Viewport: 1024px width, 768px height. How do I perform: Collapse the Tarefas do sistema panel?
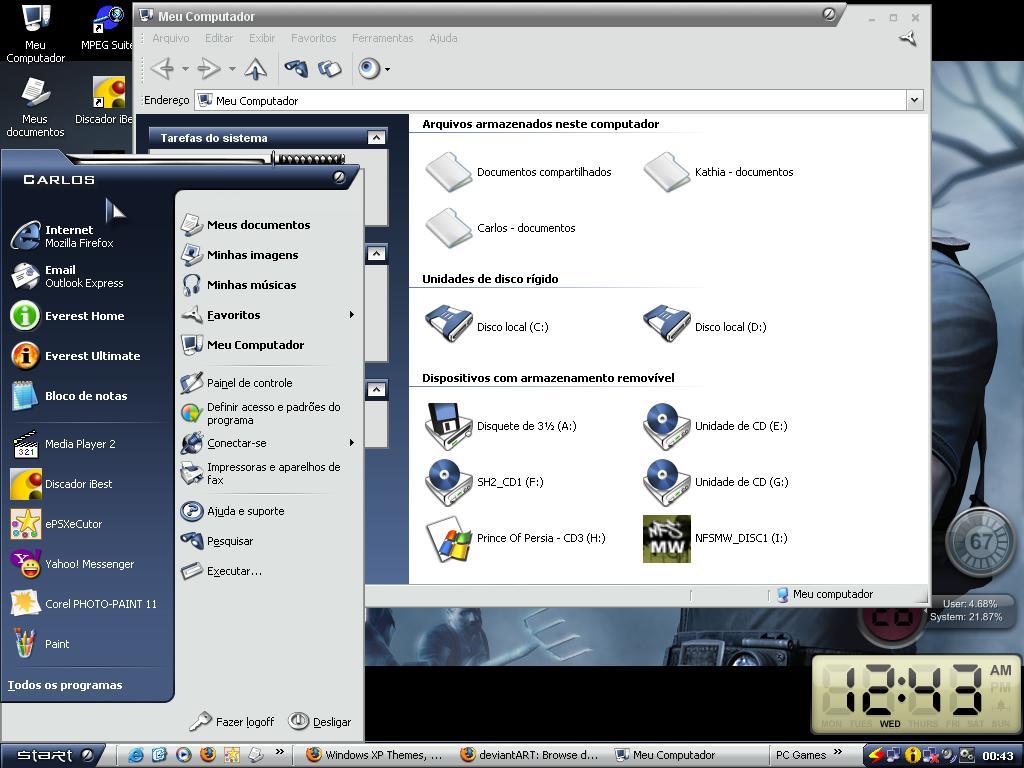(376, 137)
